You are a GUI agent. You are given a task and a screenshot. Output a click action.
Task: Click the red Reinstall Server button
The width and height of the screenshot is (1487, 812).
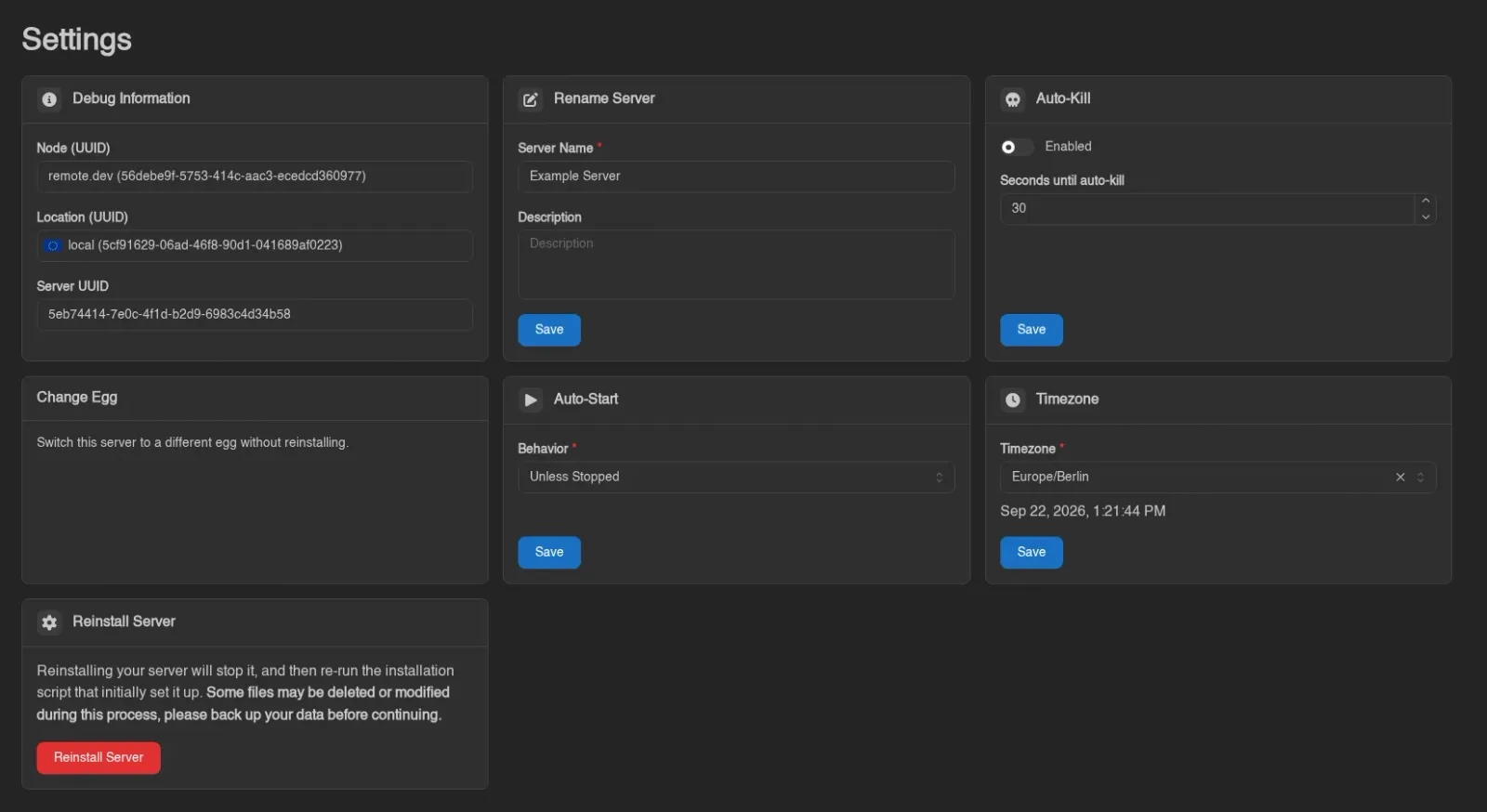99,758
